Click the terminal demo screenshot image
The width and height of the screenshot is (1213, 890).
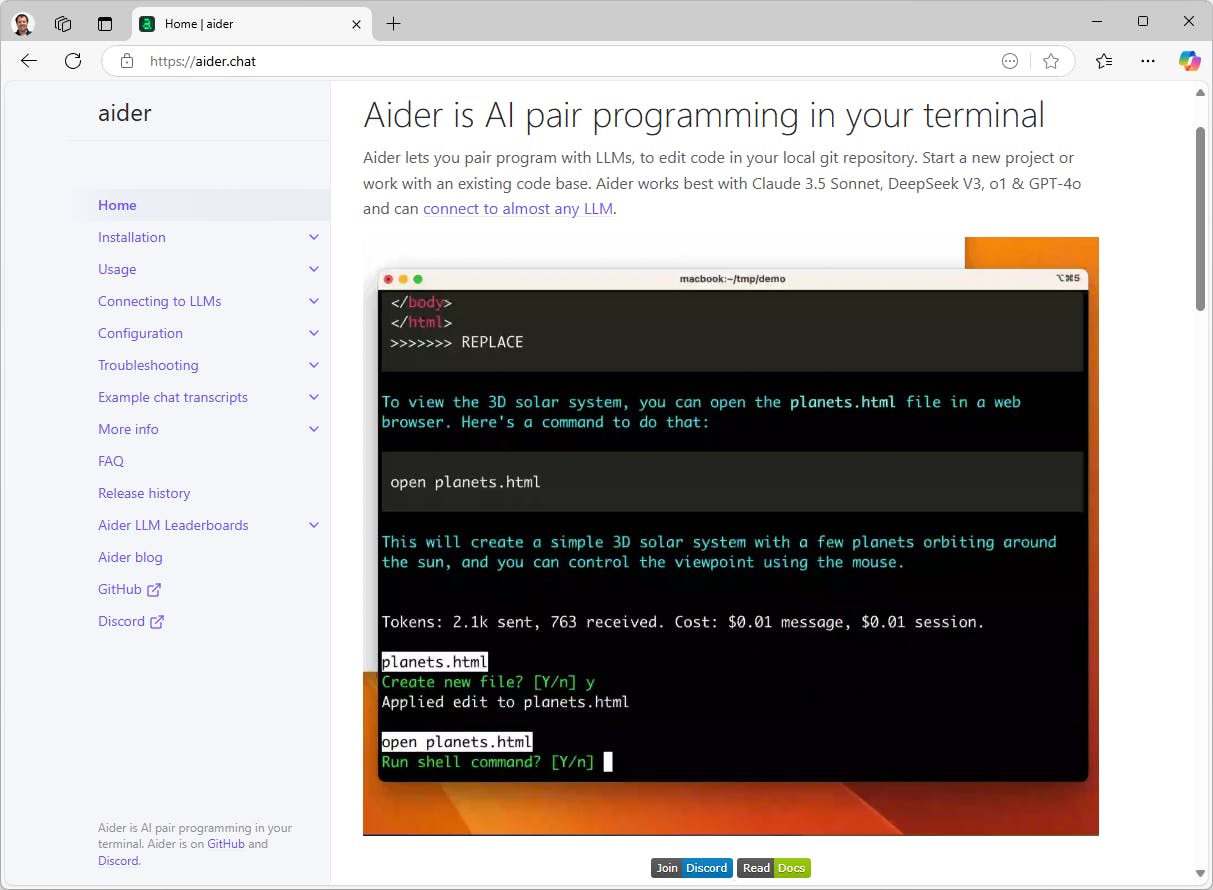click(731, 536)
